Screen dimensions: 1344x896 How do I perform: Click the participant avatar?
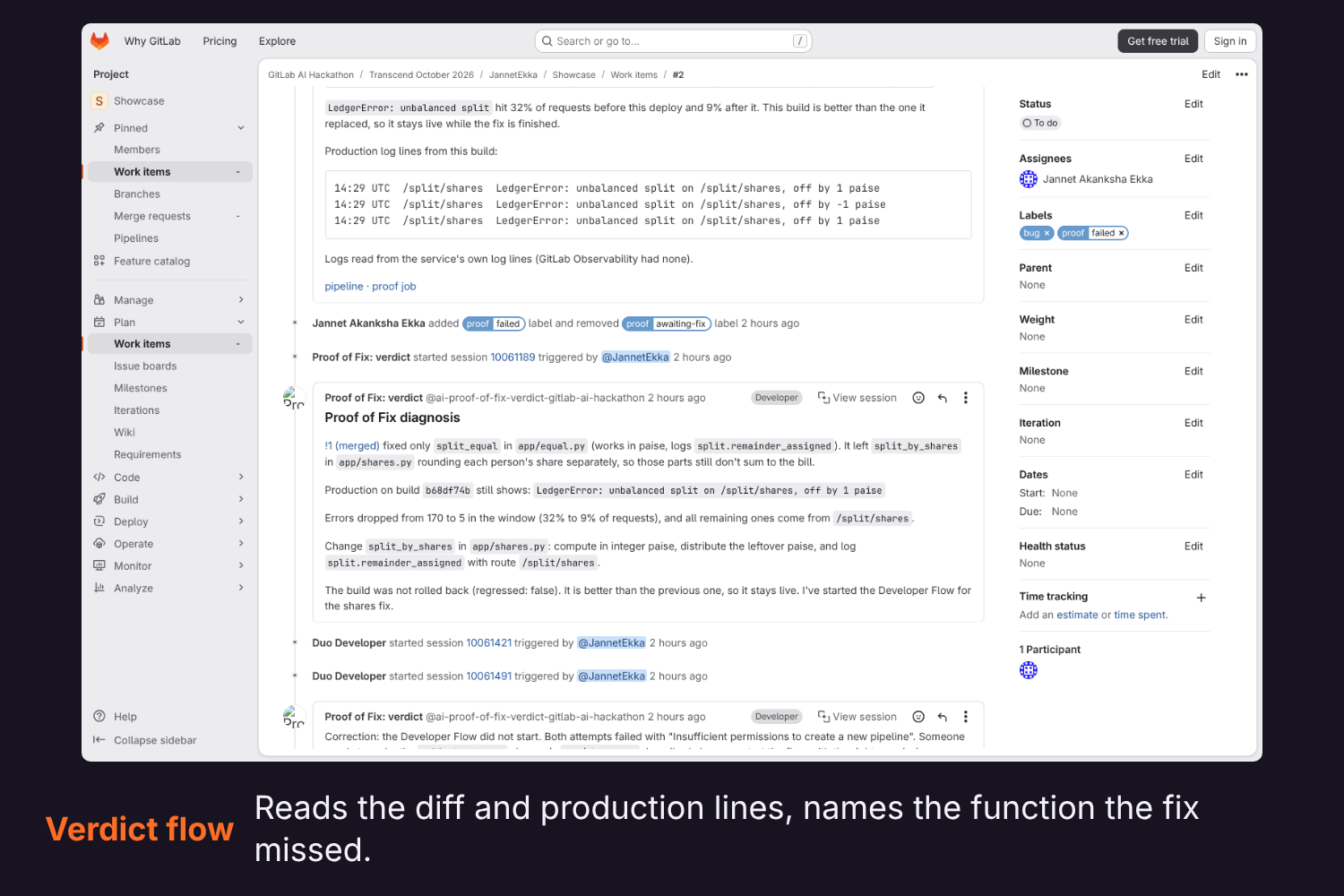coord(1029,670)
